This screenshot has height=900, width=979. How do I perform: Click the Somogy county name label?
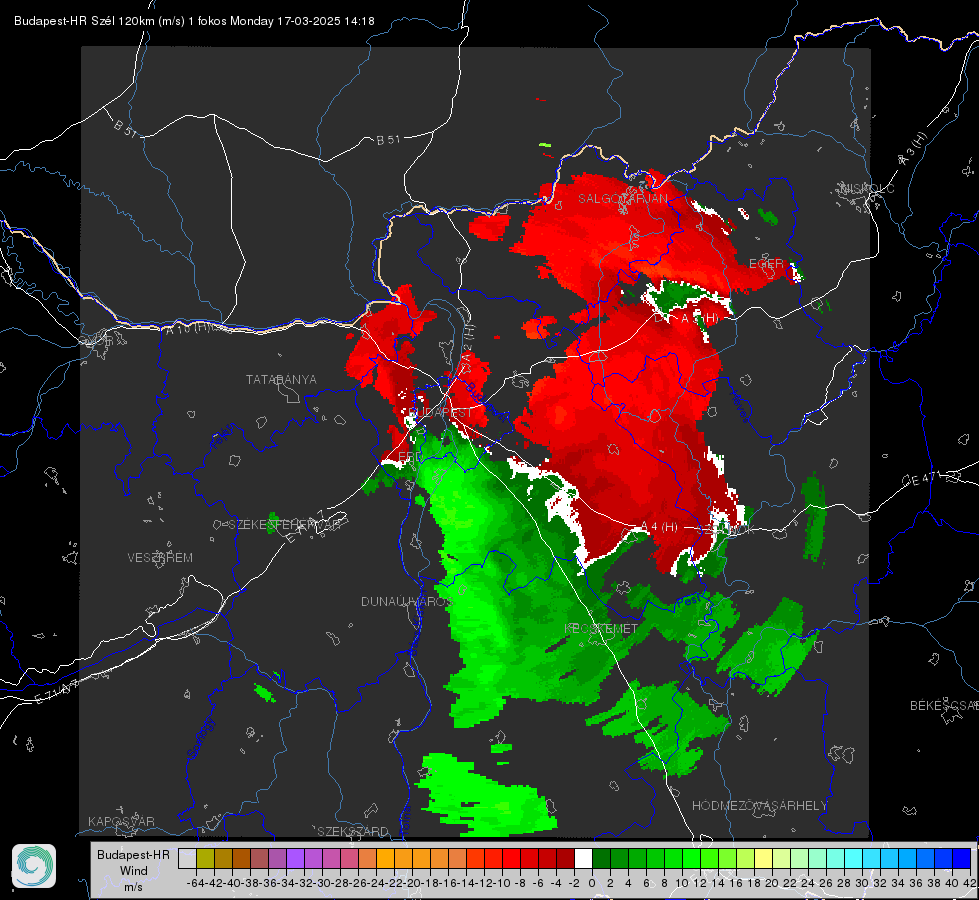click(201, 738)
